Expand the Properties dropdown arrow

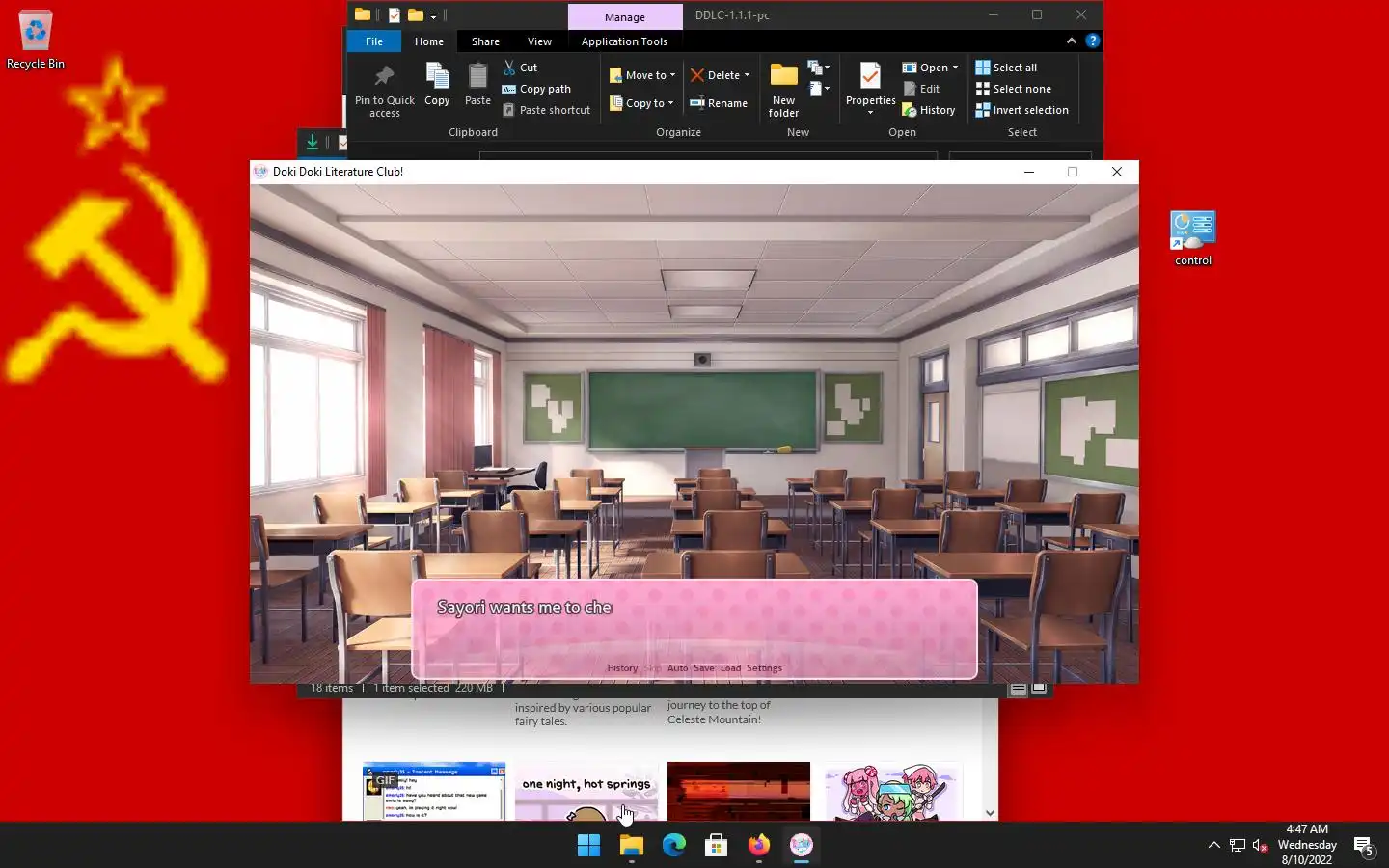coord(870,113)
